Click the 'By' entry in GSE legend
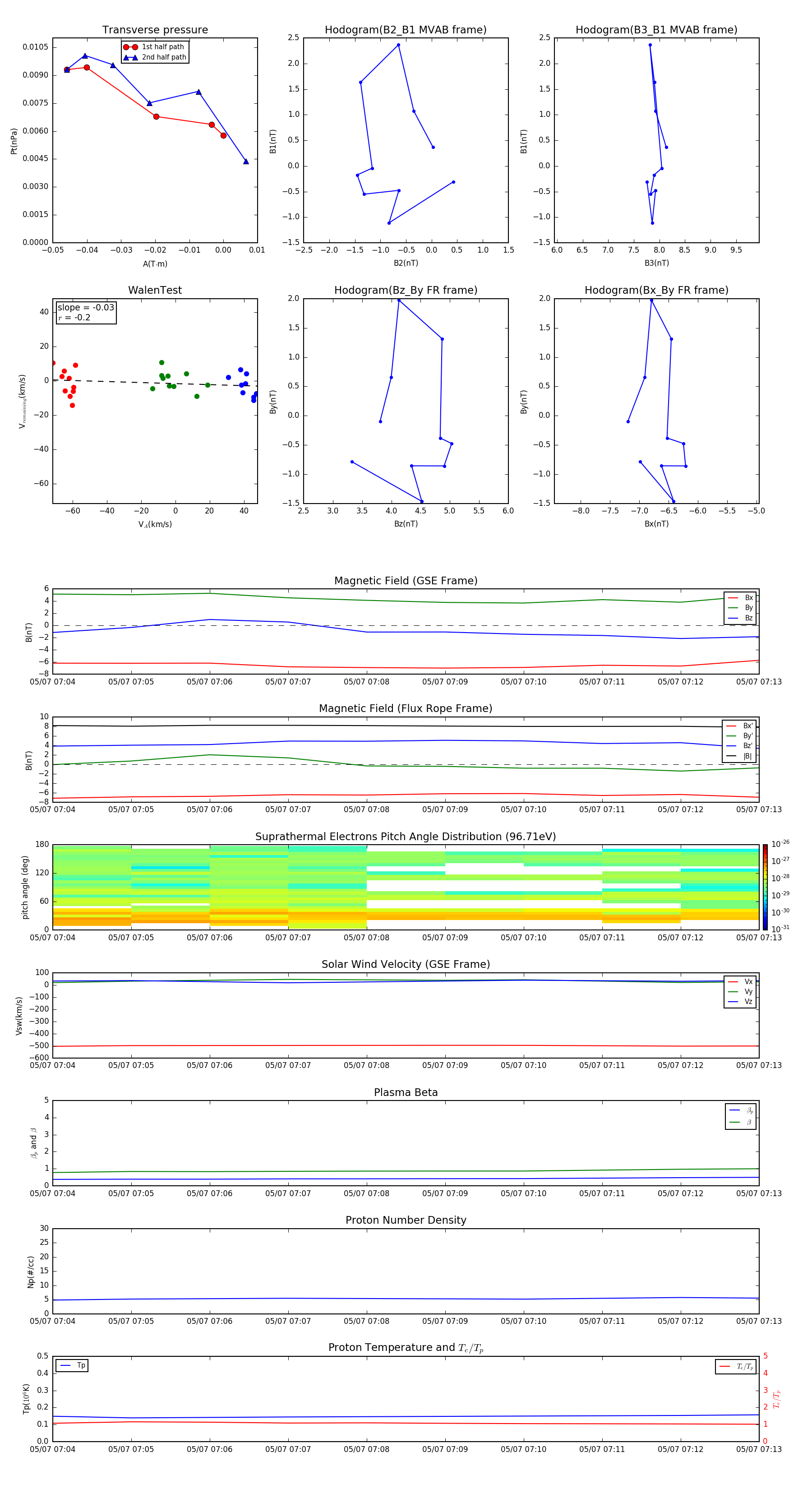Screen dimensions: 812x1489 coord(740,607)
